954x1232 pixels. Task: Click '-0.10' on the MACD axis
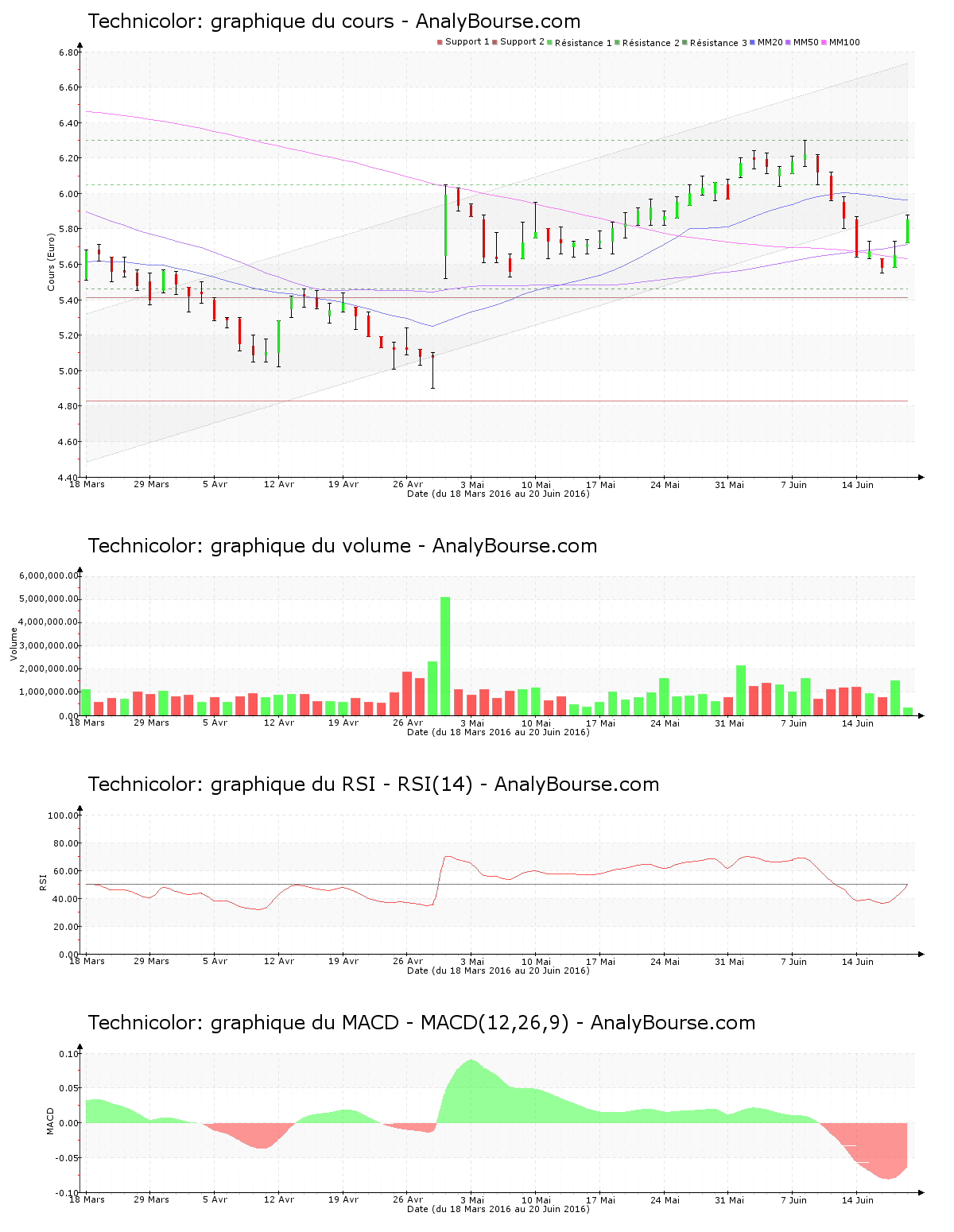[x=68, y=1193]
